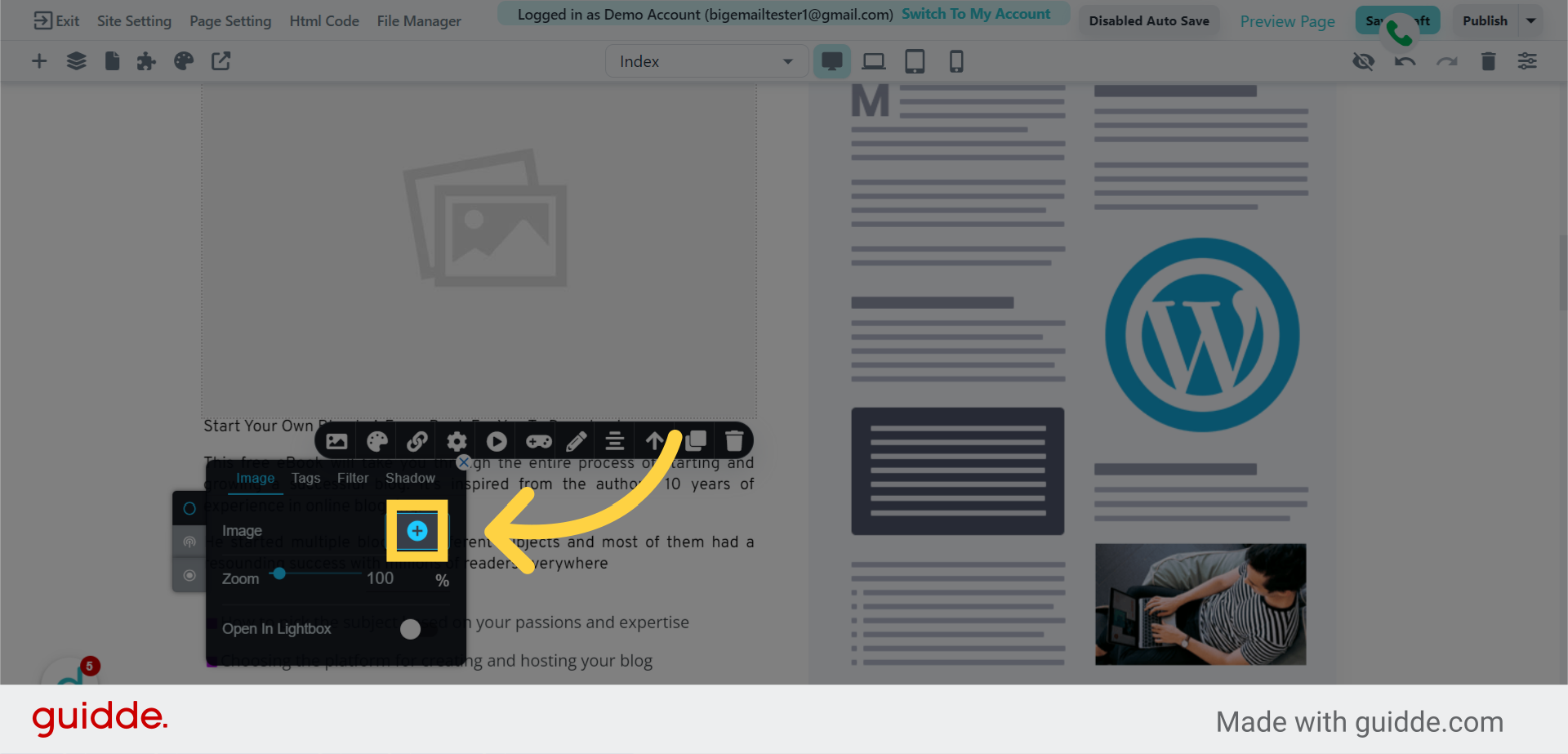Click the green phone call icon
The image size is (1568, 754).
pos(1399,33)
